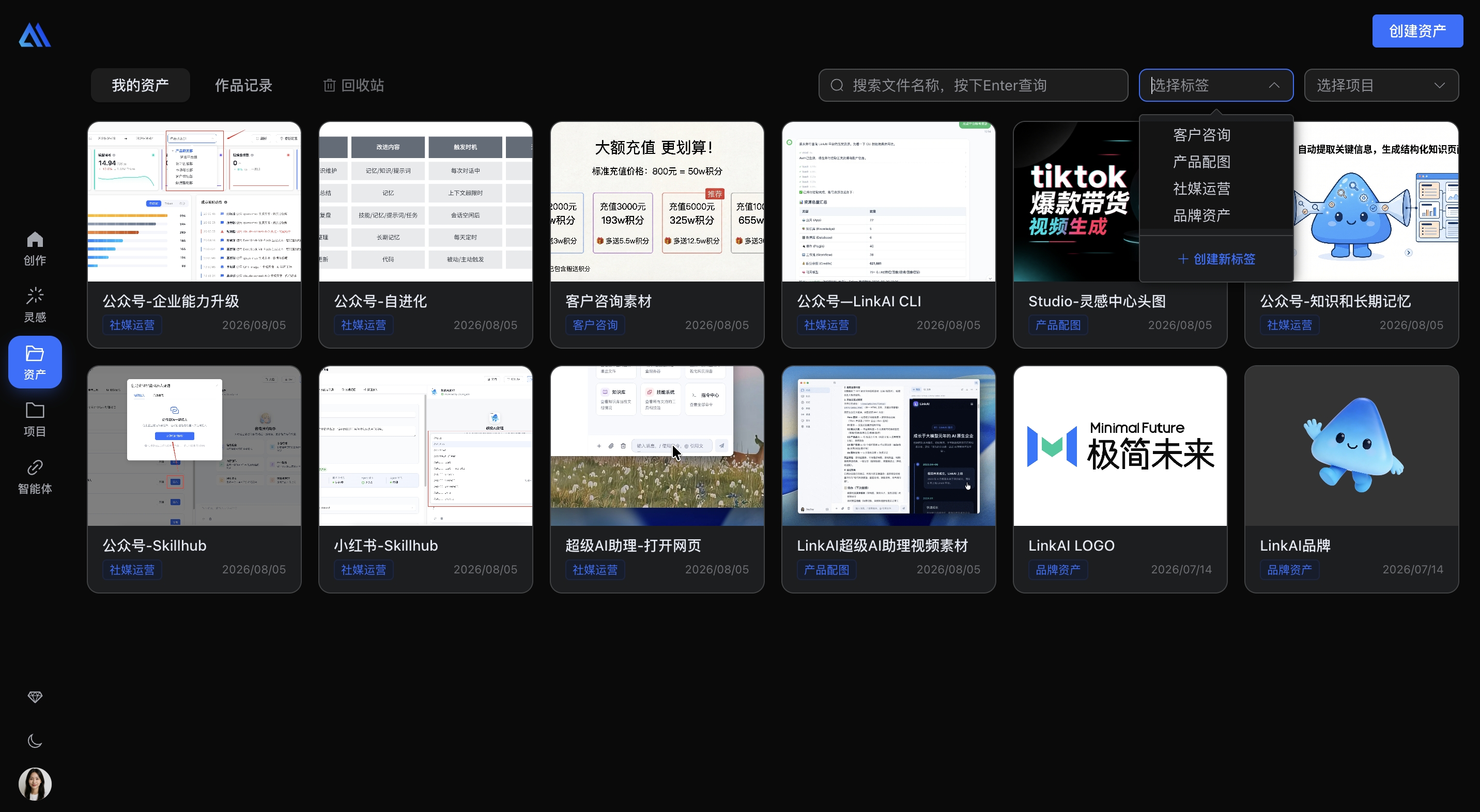Click the title 小红书-Skillhub
This screenshot has width=1480, height=812.
pyautogui.click(x=386, y=545)
